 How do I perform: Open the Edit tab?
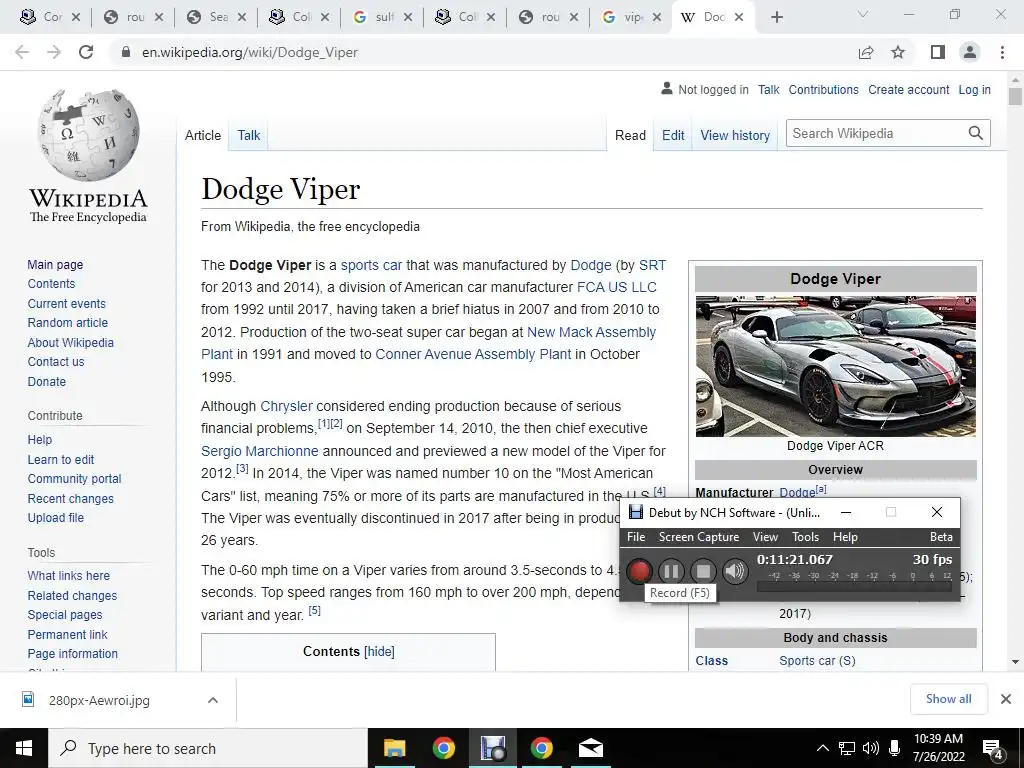pos(673,135)
